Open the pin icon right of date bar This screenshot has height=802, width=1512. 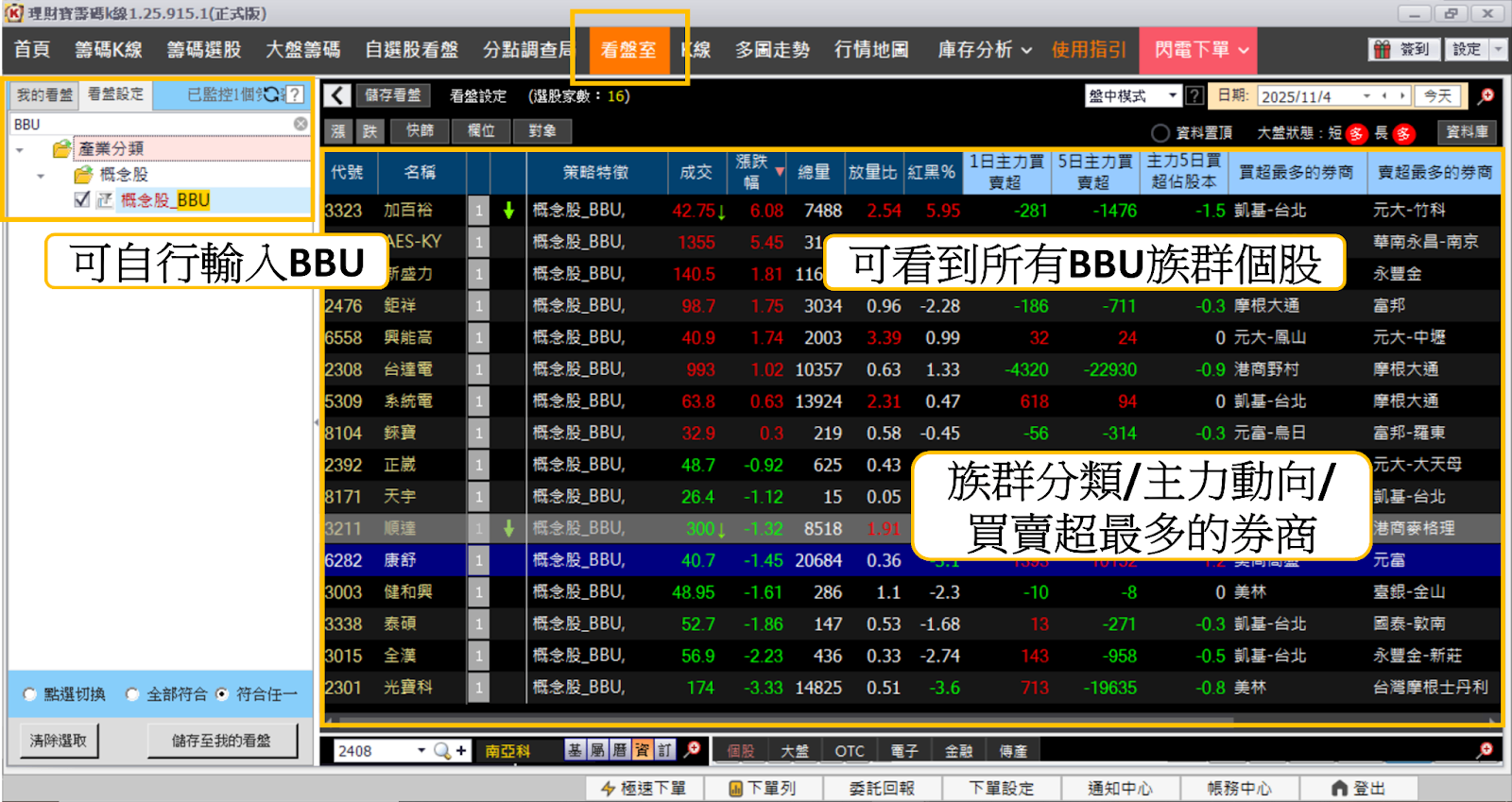tap(1486, 95)
